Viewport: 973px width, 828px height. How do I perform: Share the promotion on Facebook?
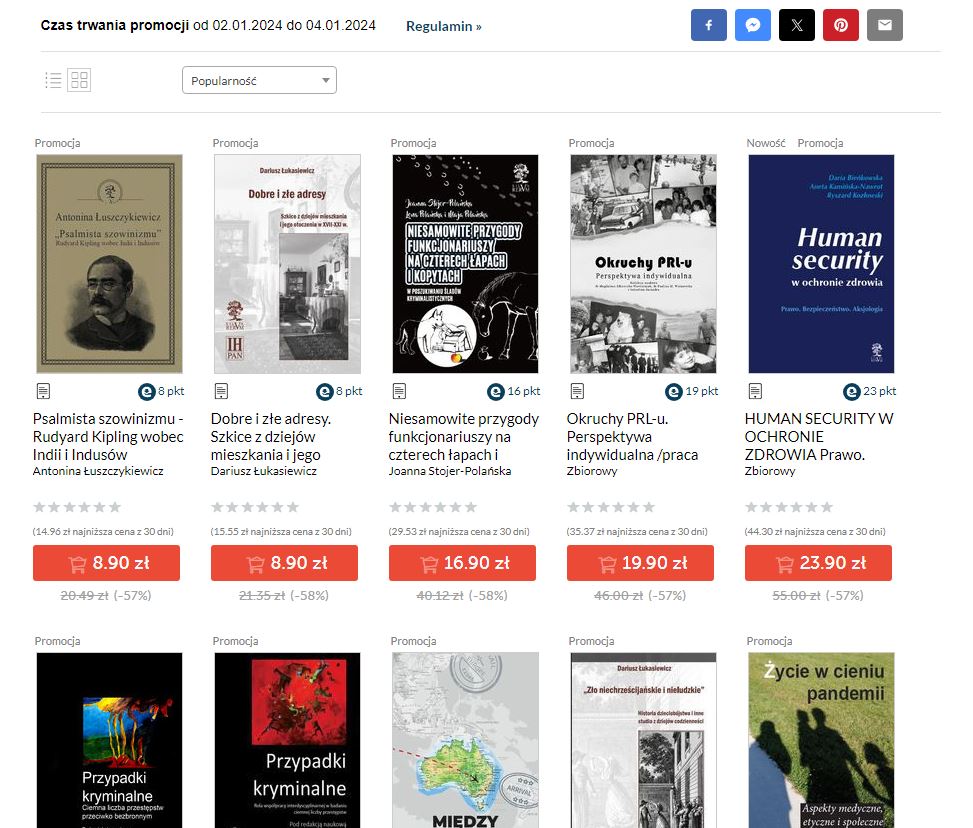(709, 25)
